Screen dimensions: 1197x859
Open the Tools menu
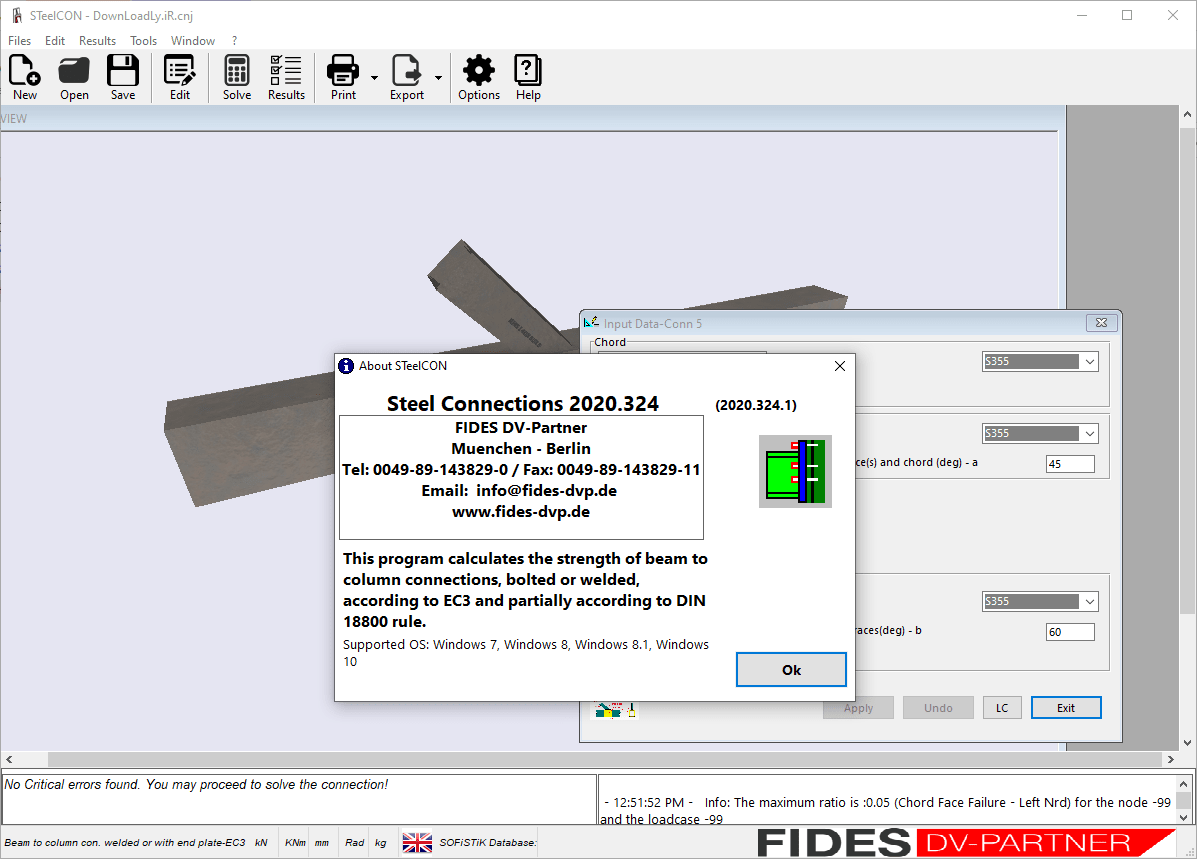(x=143, y=40)
